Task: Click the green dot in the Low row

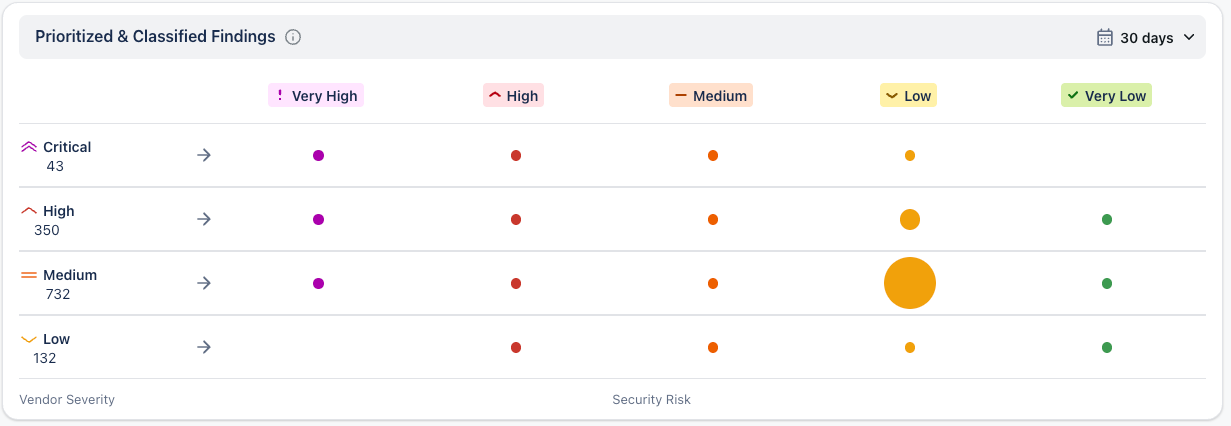Action: (x=1107, y=347)
